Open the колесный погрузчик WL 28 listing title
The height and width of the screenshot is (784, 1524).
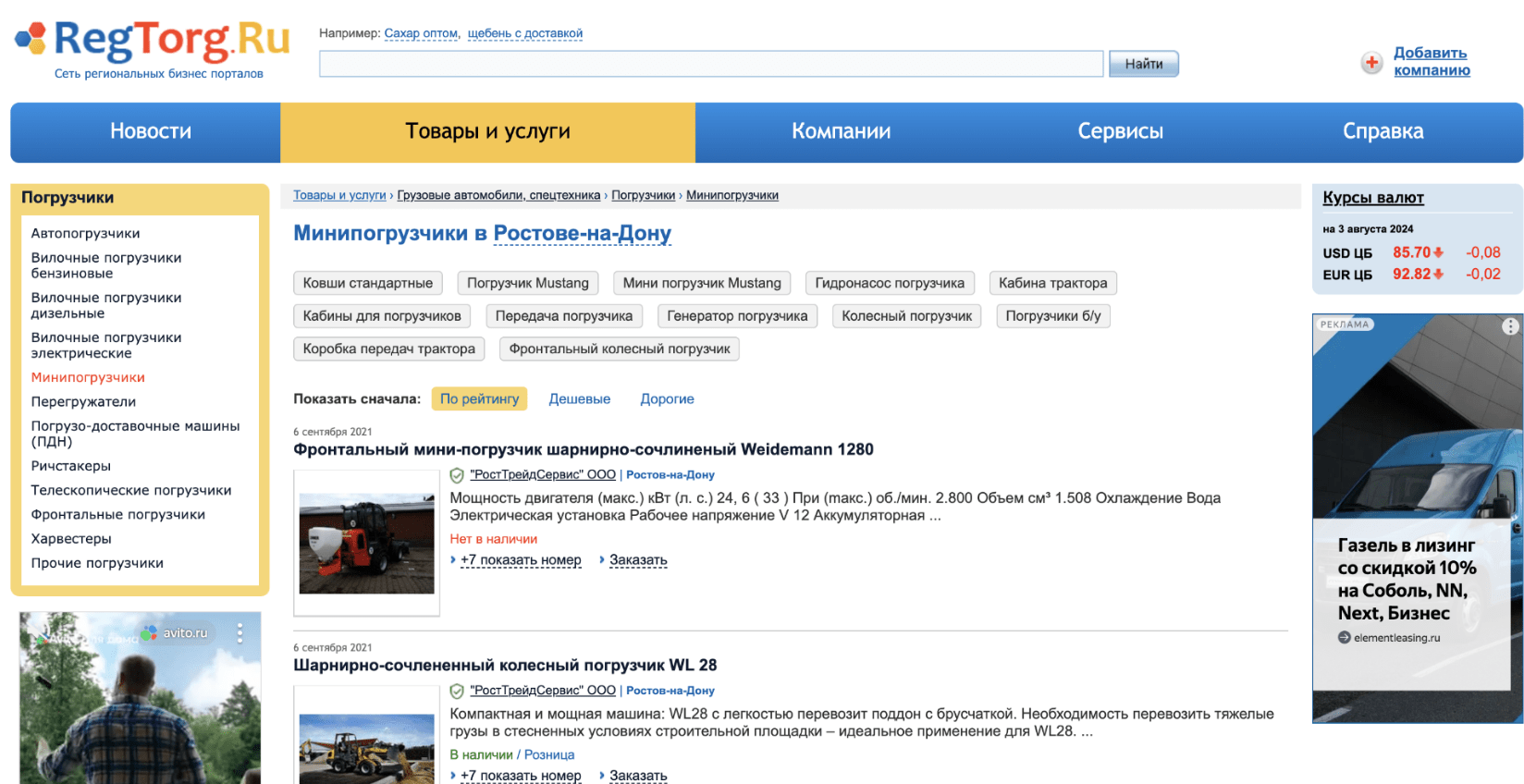[x=505, y=665]
